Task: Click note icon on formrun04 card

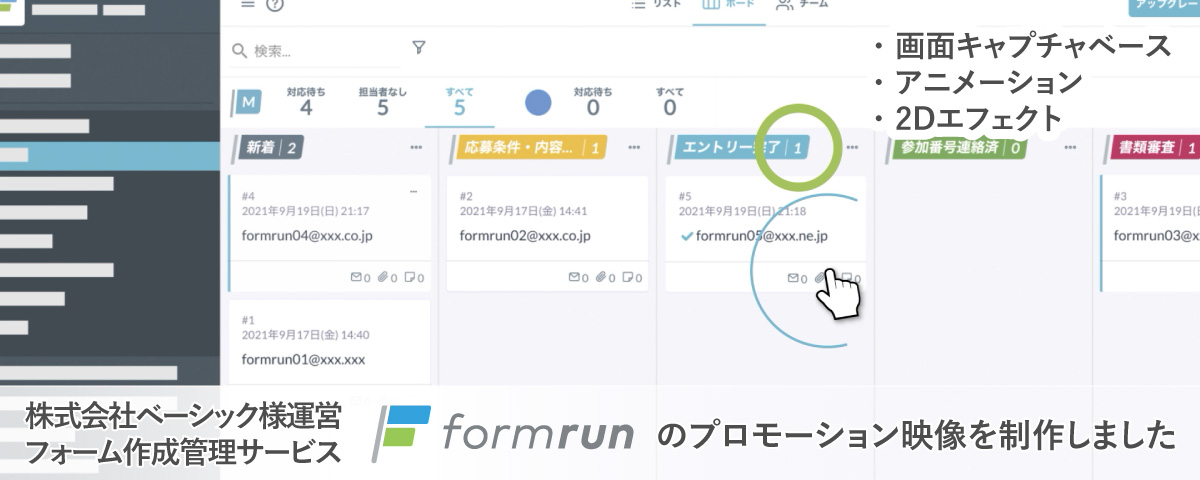Action: click(x=409, y=277)
